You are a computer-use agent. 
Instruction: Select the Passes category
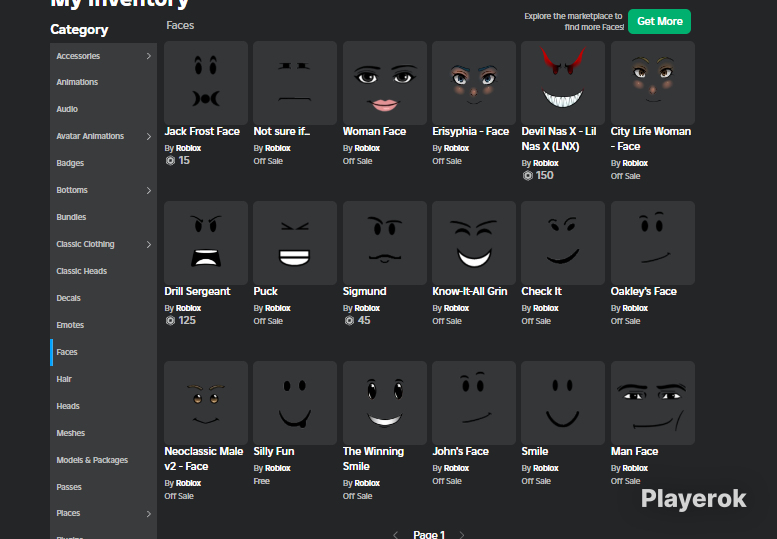pyautogui.click(x=104, y=487)
